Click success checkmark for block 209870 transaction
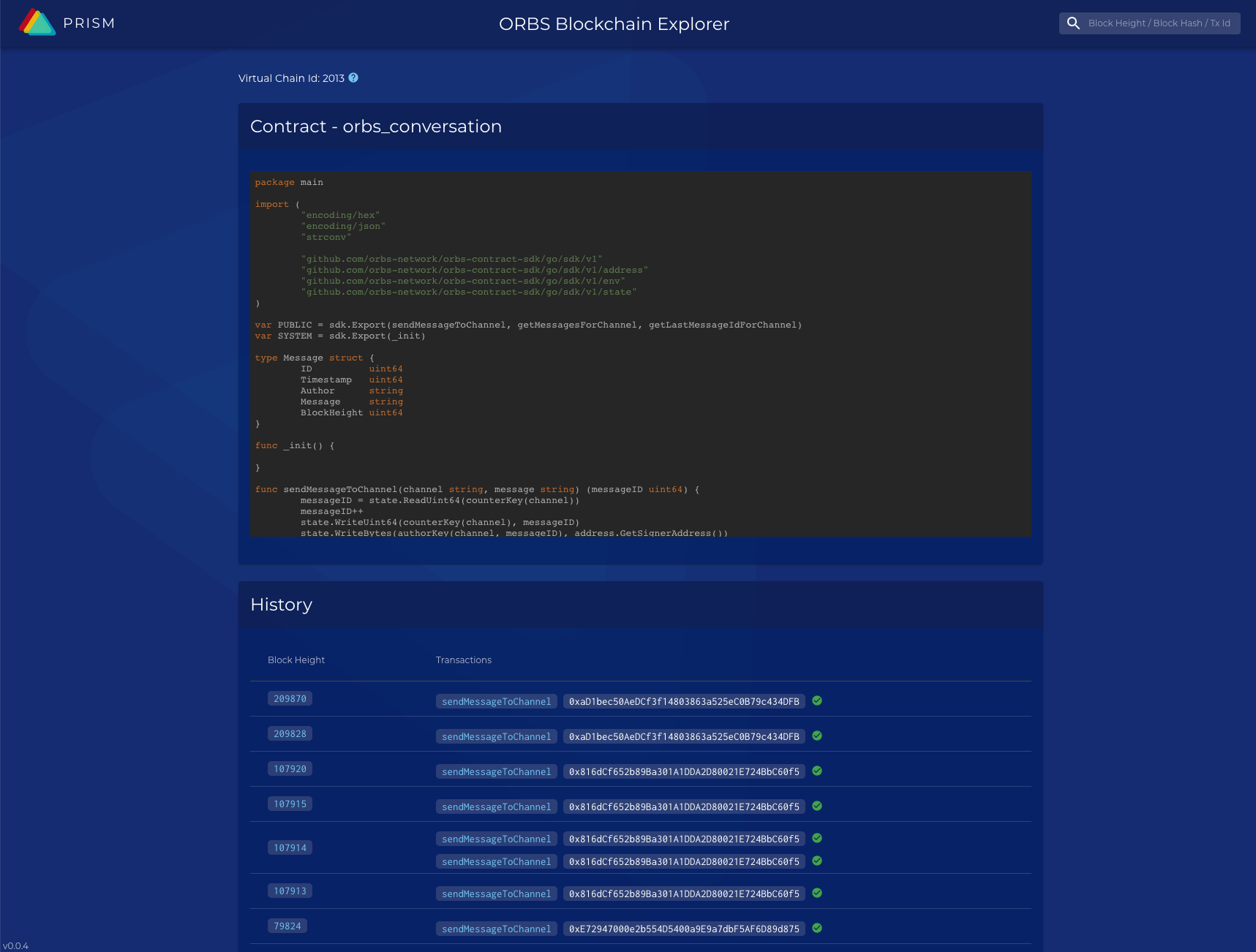Screen dimensions: 1256x952 click(817, 700)
